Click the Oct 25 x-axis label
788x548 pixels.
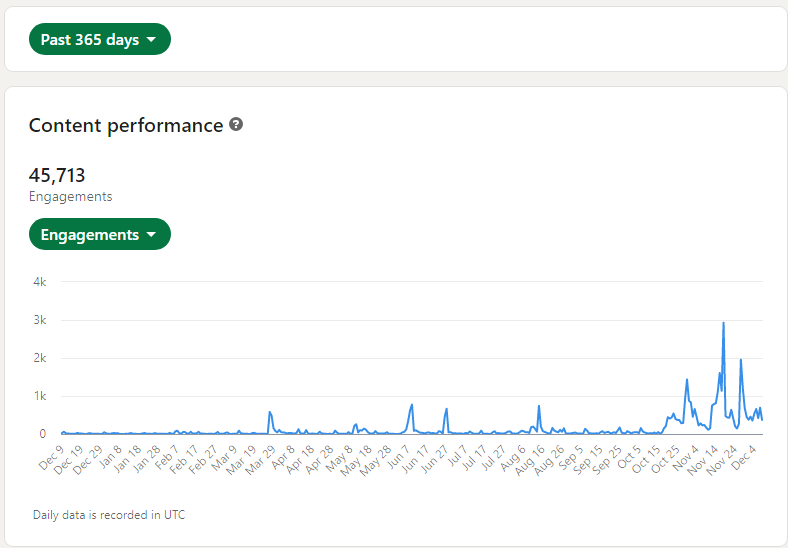[x=665, y=459]
